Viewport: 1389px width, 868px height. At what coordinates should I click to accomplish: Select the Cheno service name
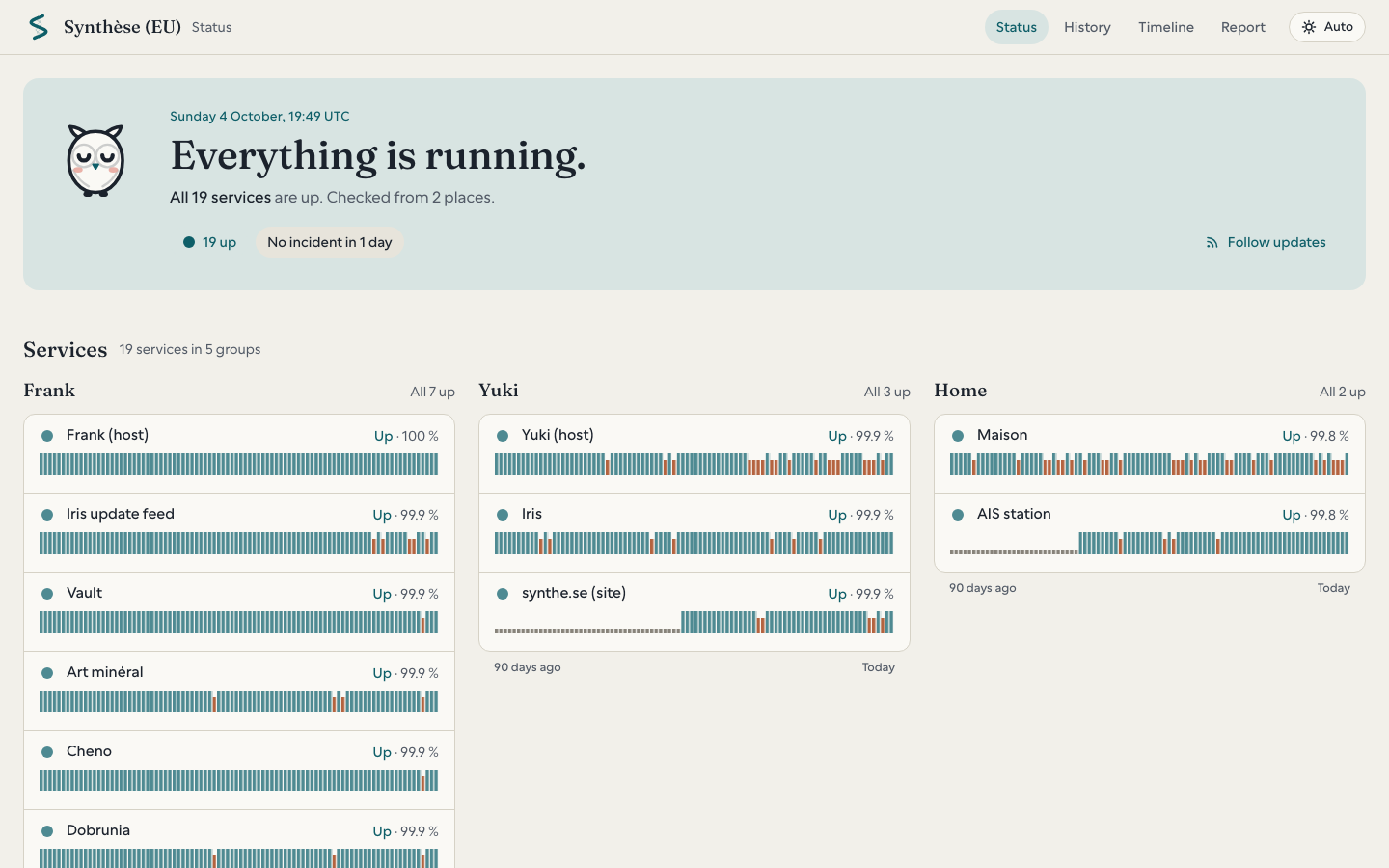point(89,751)
